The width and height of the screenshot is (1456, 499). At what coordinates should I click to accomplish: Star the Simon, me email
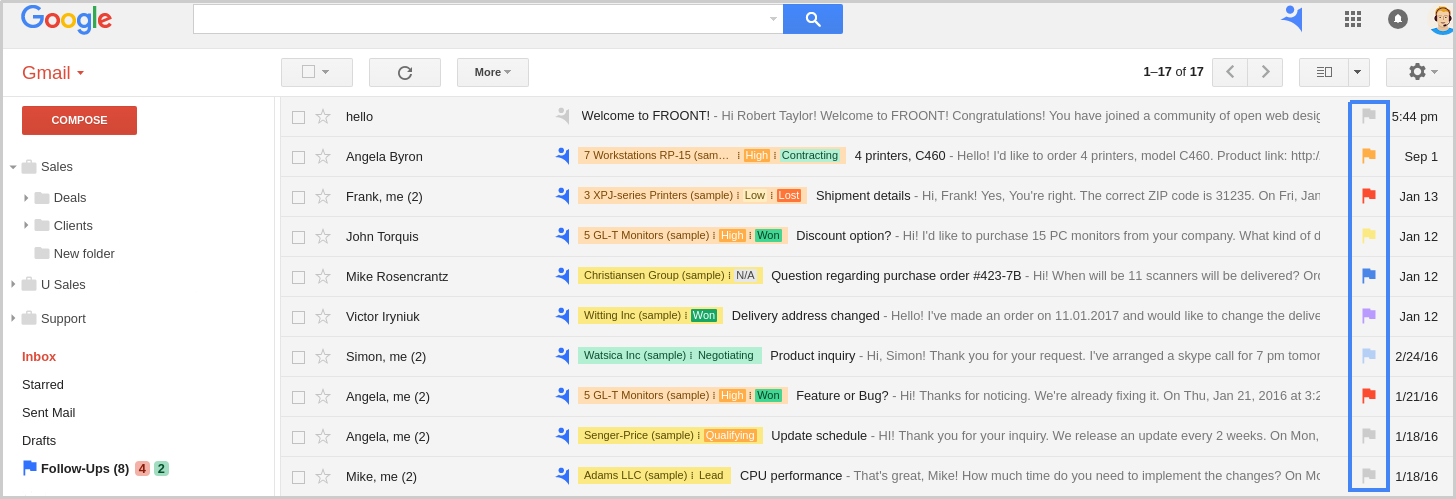[x=323, y=356]
